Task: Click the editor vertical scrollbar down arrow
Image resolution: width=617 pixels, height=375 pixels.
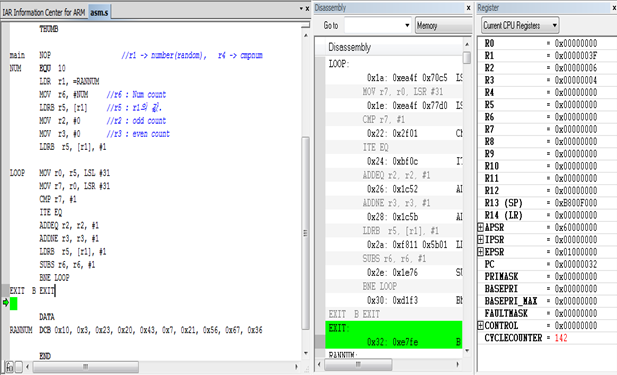Action: [306, 353]
